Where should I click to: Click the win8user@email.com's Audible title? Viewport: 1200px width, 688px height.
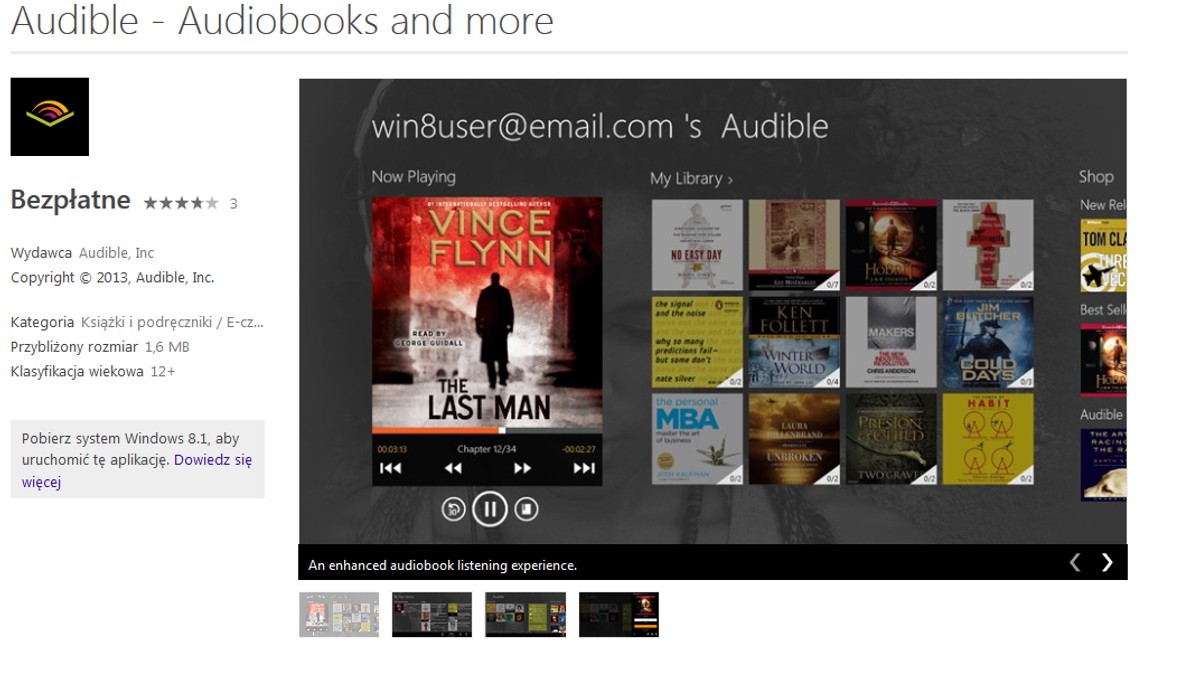[x=600, y=127]
